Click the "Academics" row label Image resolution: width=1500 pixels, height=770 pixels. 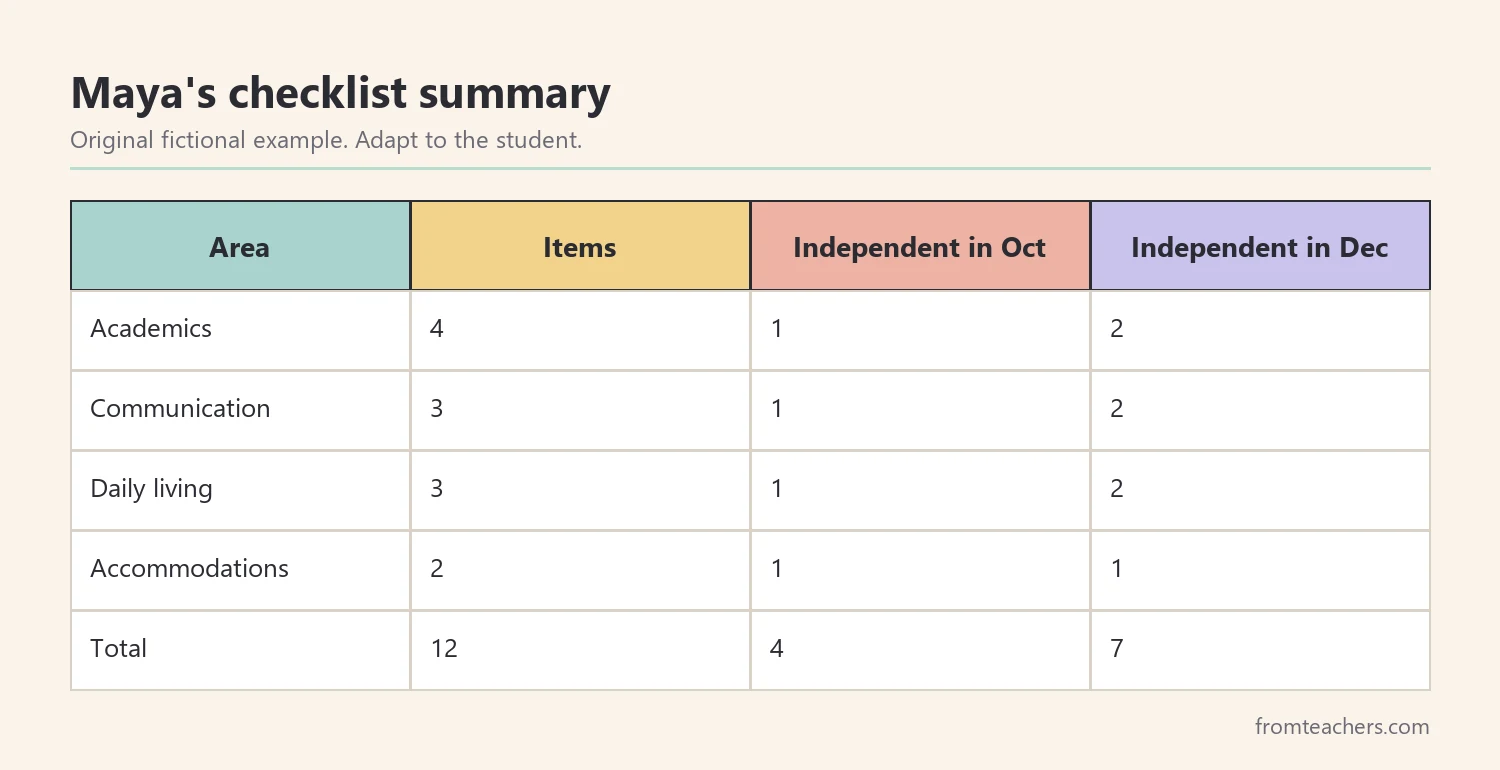(151, 329)
